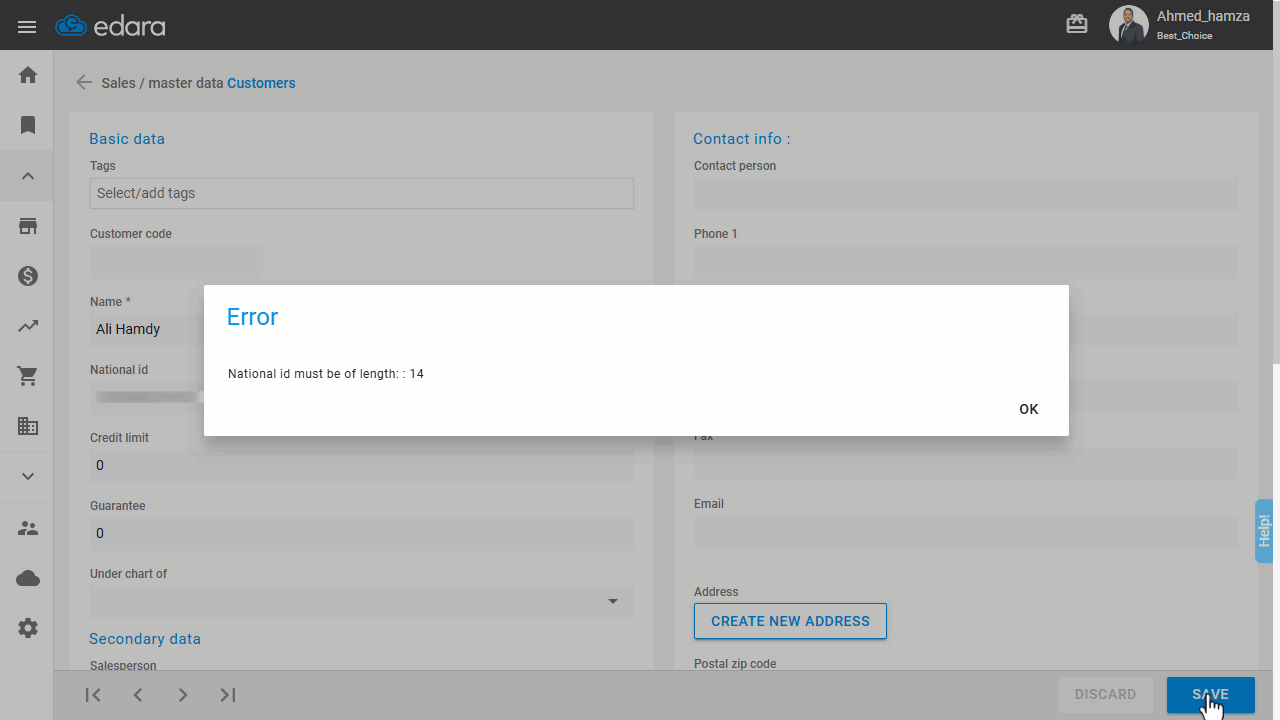Click the Email field

tap(966, 531)
